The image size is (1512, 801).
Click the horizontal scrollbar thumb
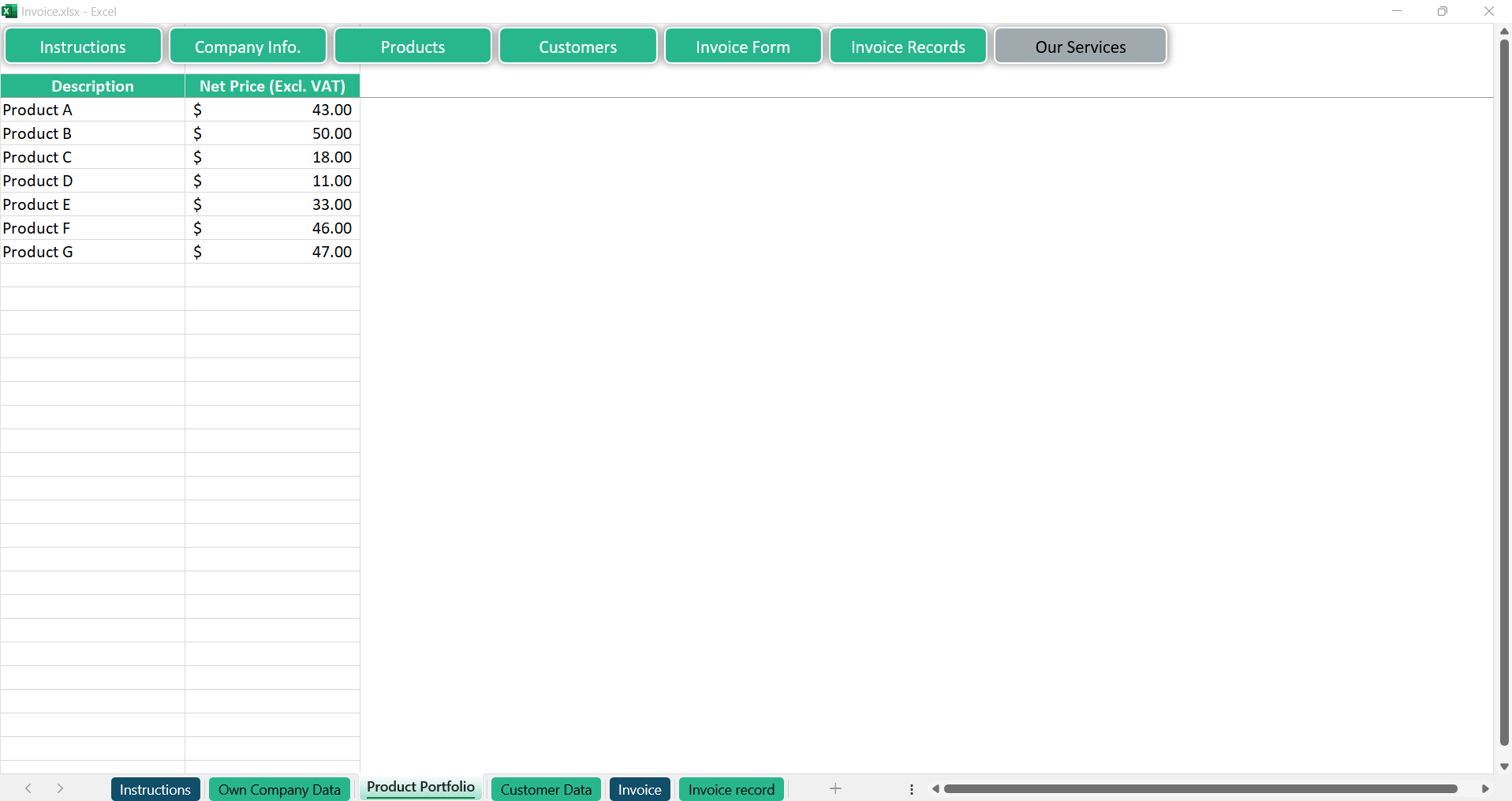point(1199,789)
